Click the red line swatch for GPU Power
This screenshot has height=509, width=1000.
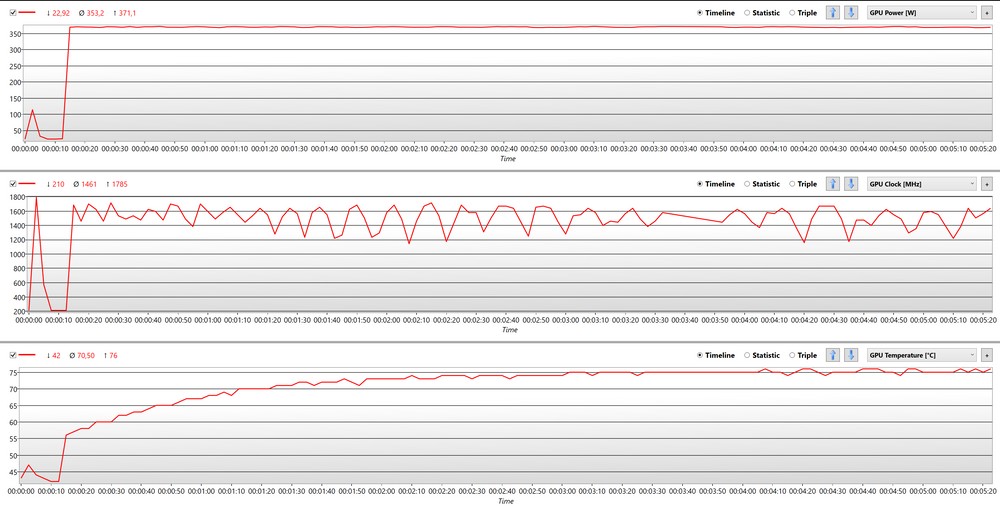coord(29,13)
